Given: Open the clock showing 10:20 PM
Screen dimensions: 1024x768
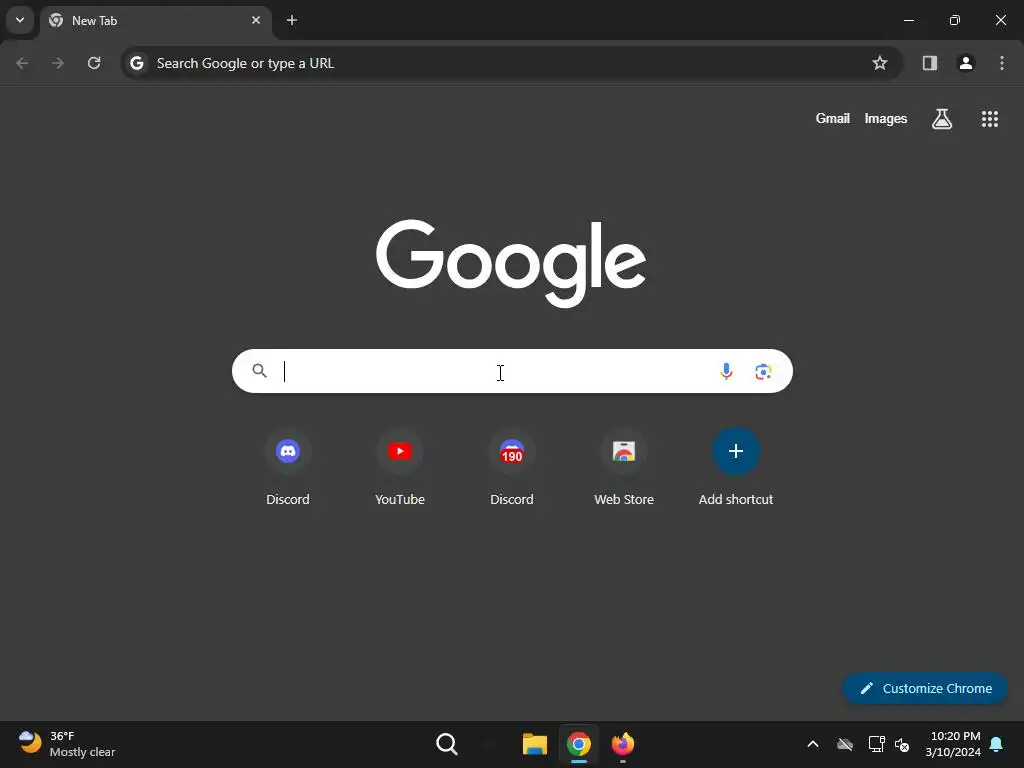Looking at the screenshot, I should coord(953,744).
